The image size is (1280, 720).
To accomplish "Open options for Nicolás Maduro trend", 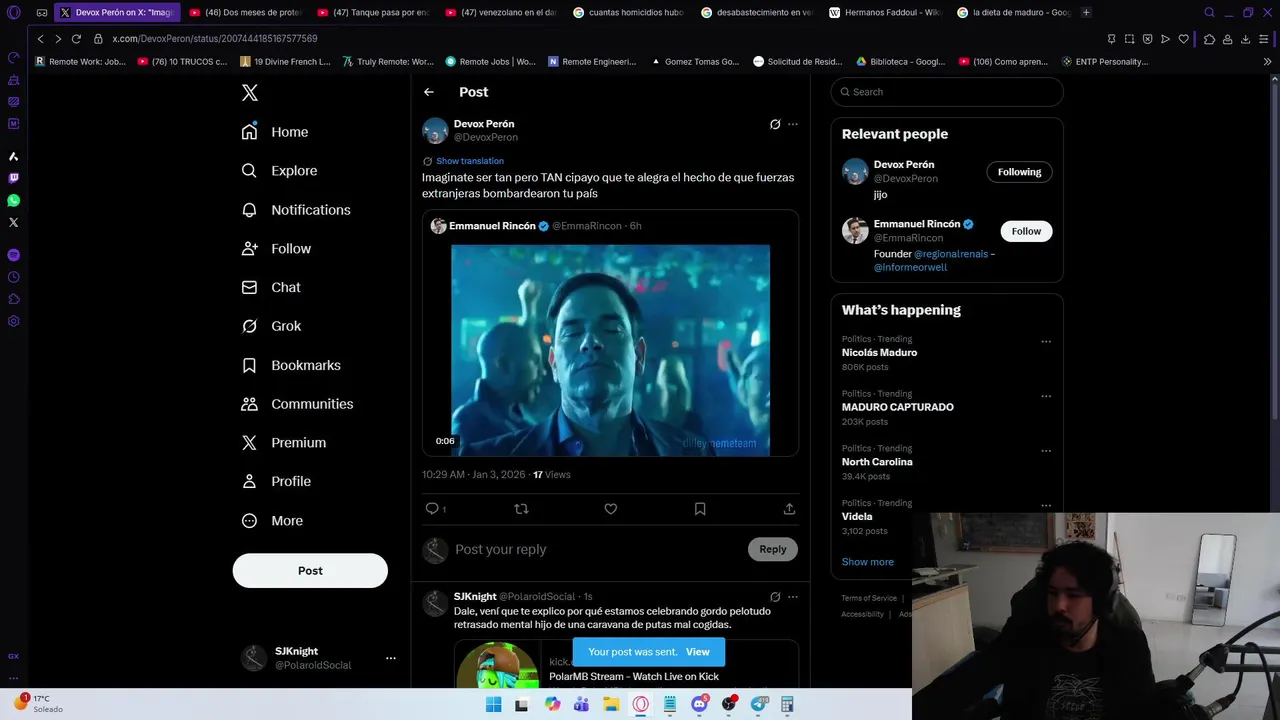I will pos(1046,341).
